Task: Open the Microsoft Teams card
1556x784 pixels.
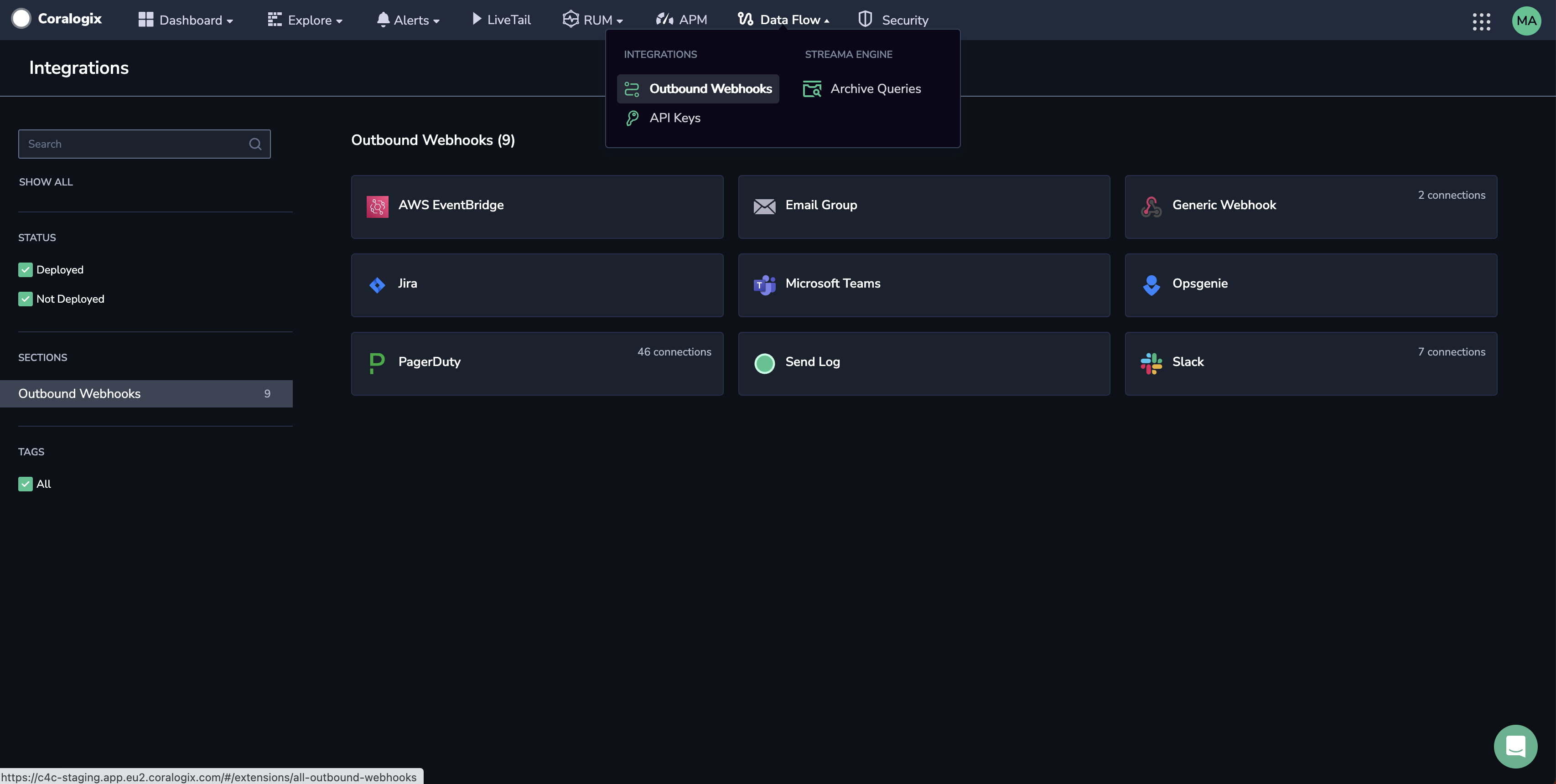Action: pos(924,285)
